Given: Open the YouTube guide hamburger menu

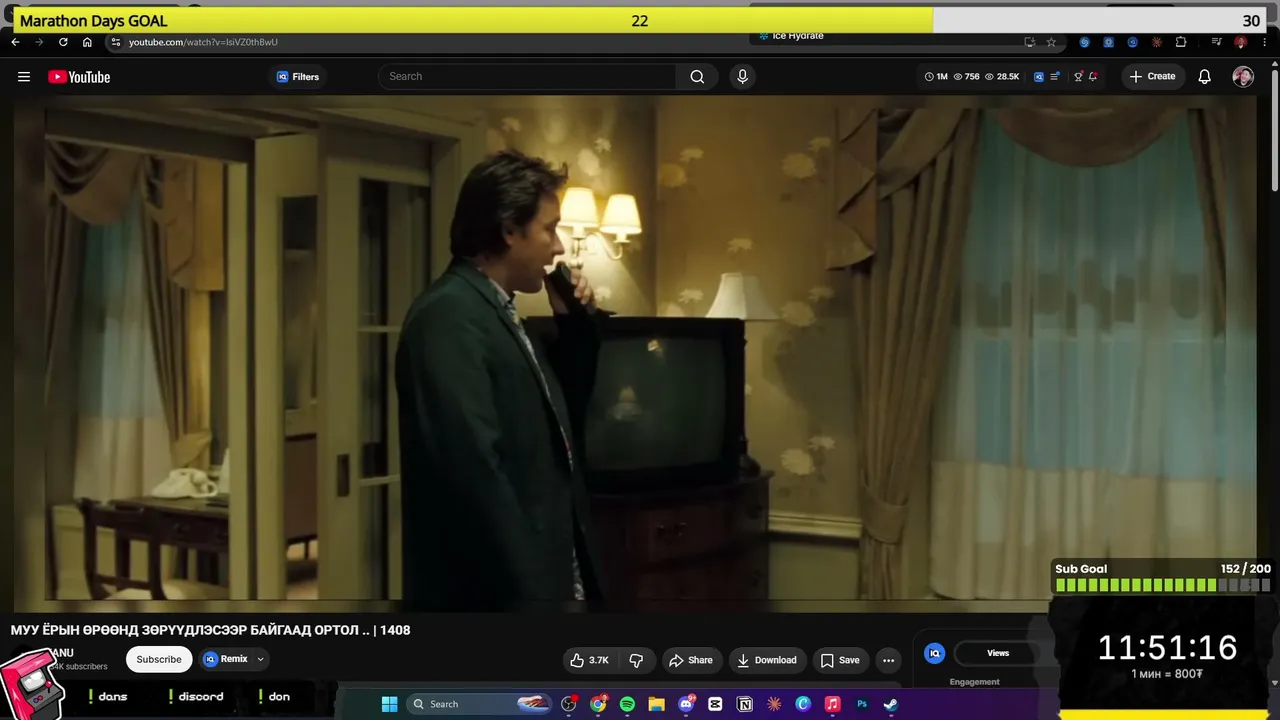Looking at the screenshot, I should 24,77.
